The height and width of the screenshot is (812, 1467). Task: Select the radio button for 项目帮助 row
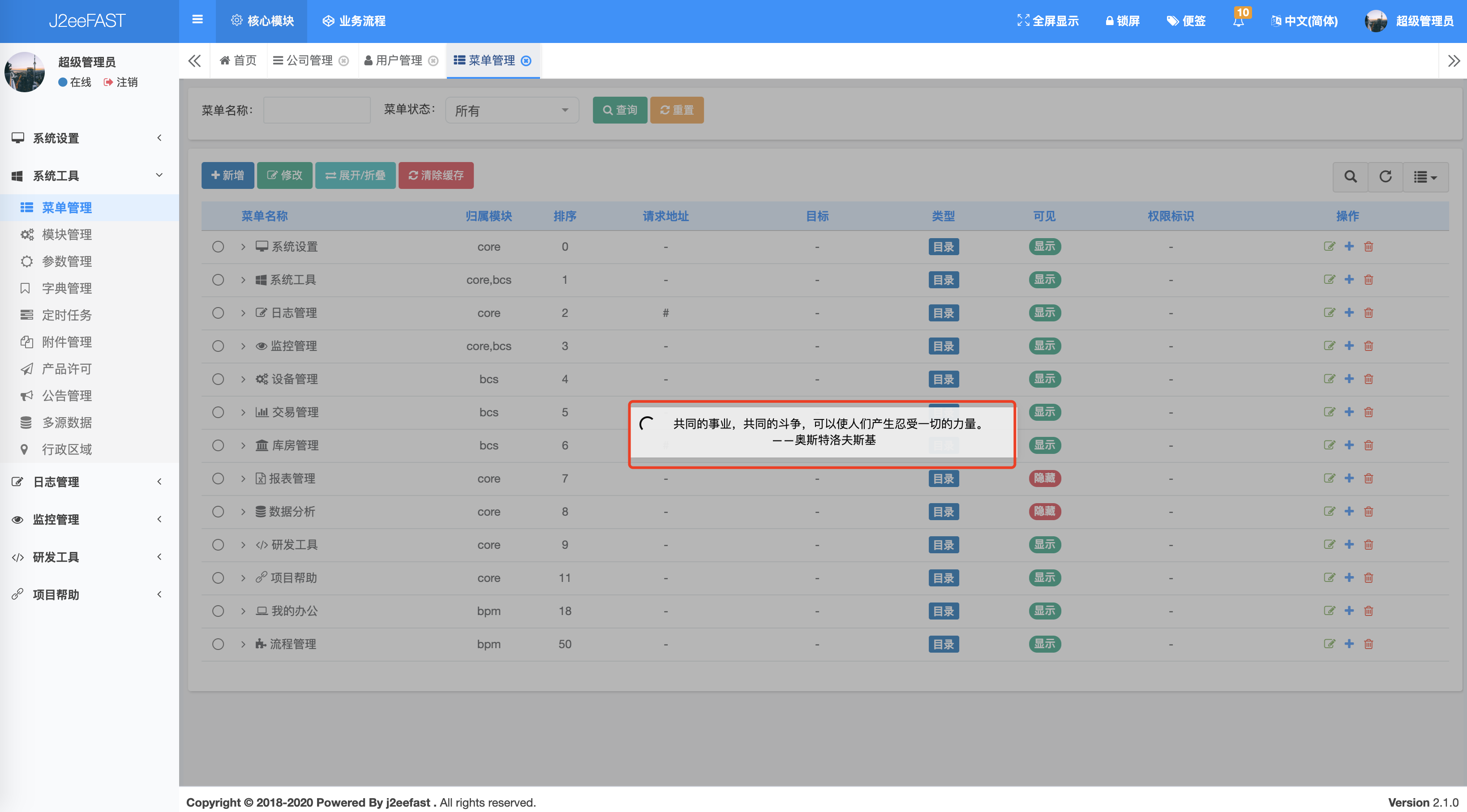[x=218, y=578]
